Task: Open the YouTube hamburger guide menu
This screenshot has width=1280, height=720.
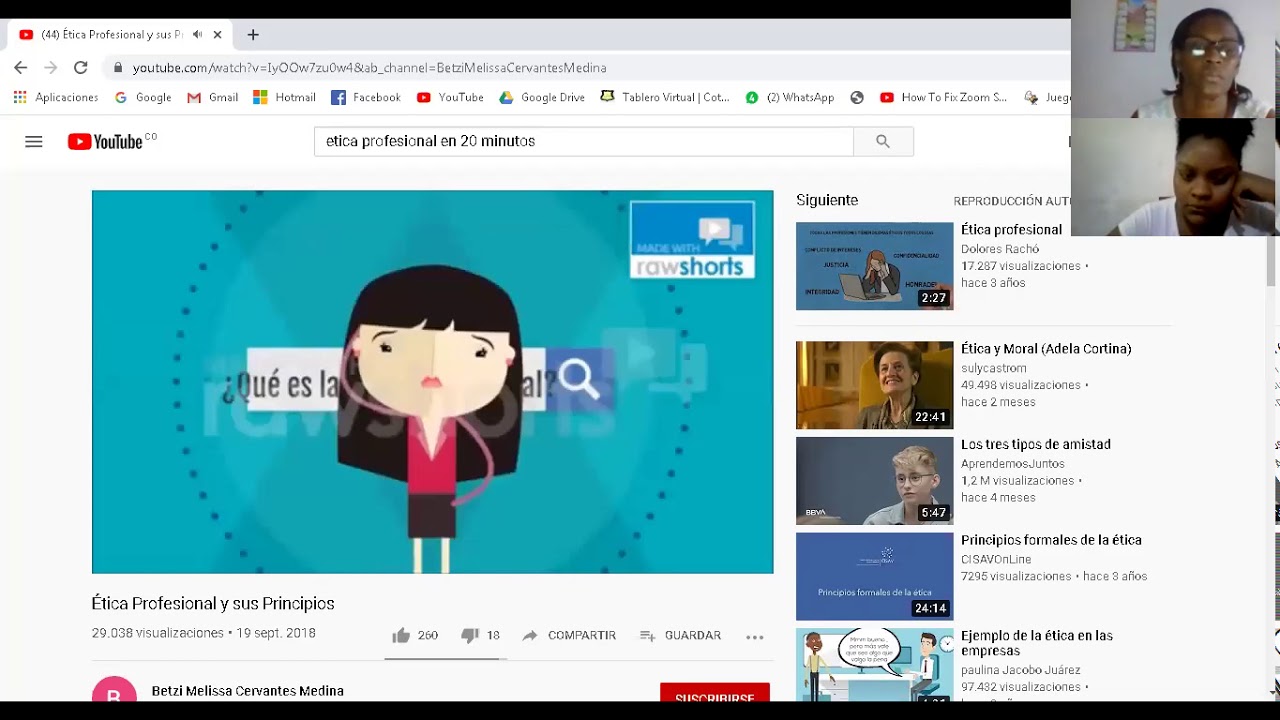Action: click(34, 142)
